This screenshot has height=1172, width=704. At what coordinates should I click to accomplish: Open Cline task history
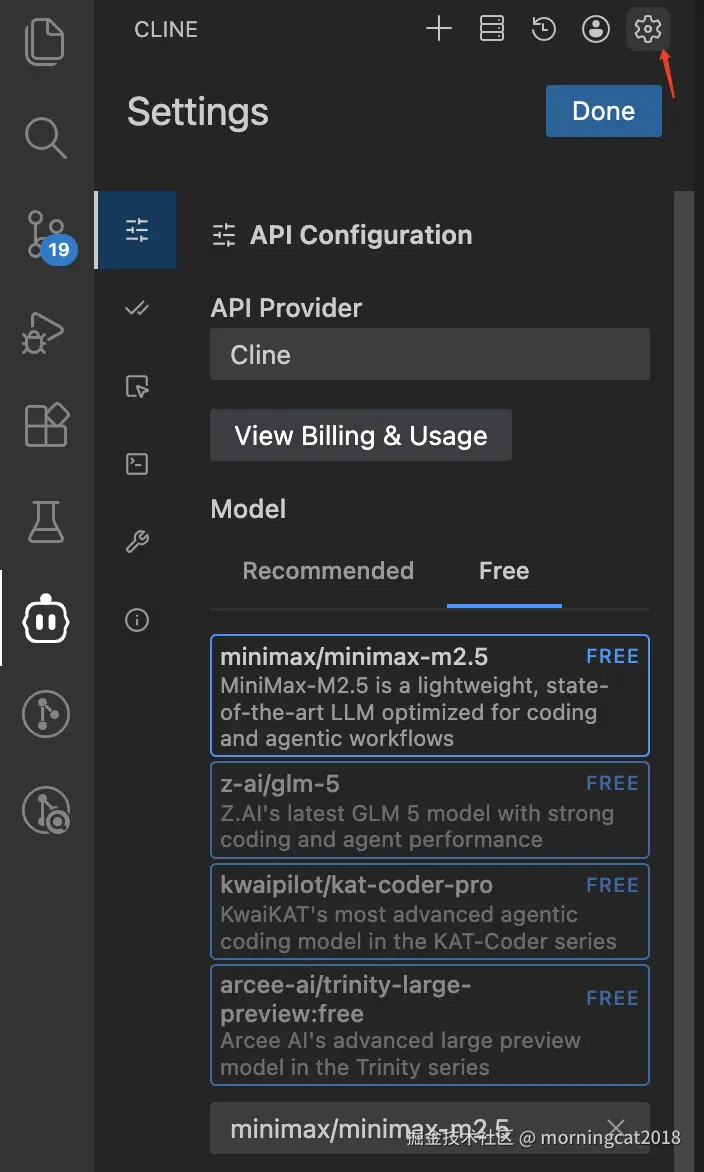544,29
